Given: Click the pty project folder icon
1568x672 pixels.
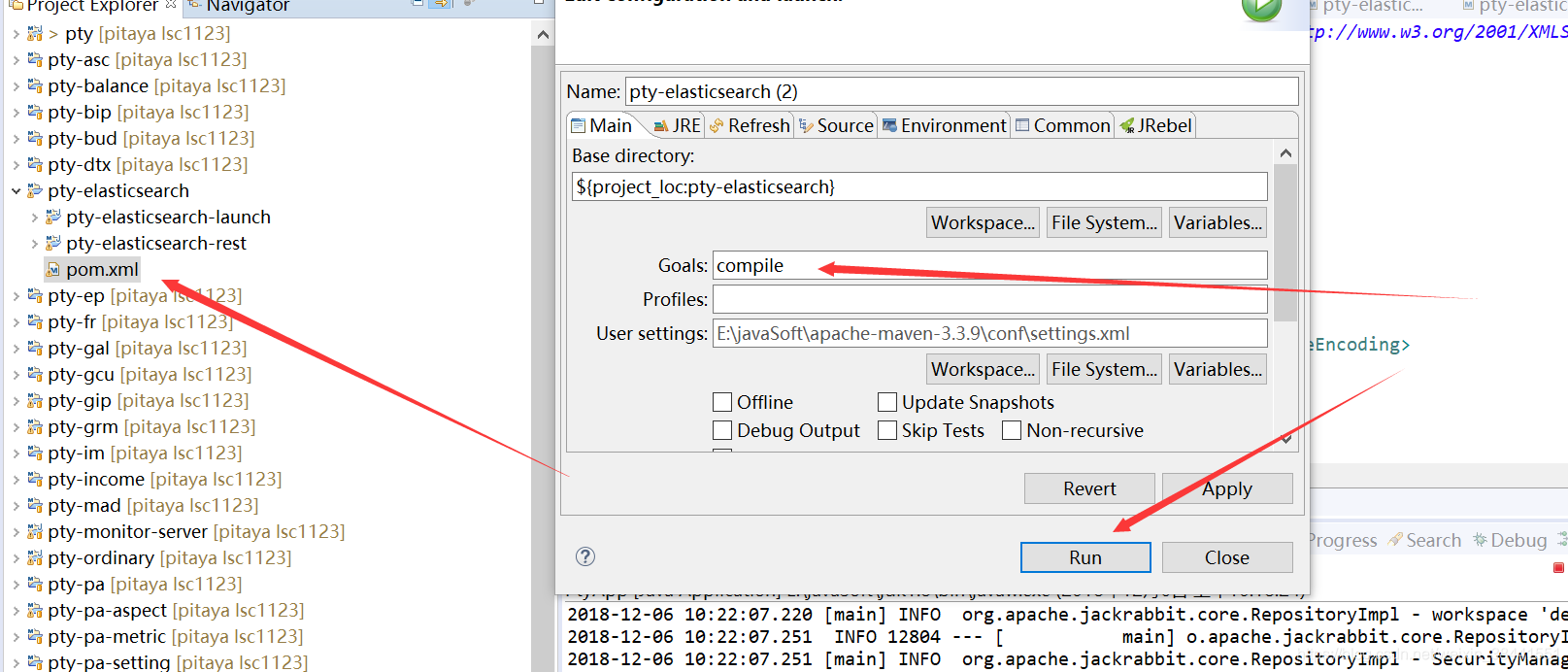Looking at the screenshot, I should (x=35, y=33).
